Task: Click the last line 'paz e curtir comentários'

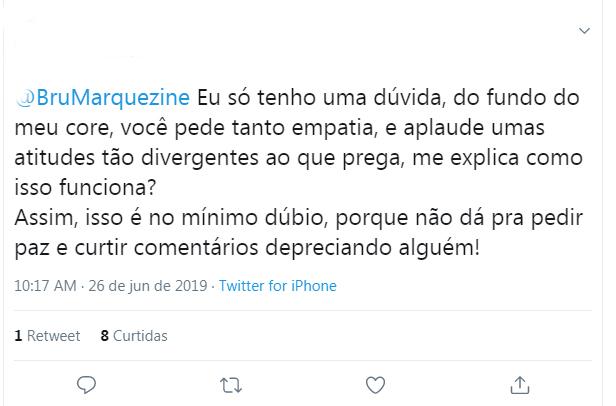Action: [248, 246]
